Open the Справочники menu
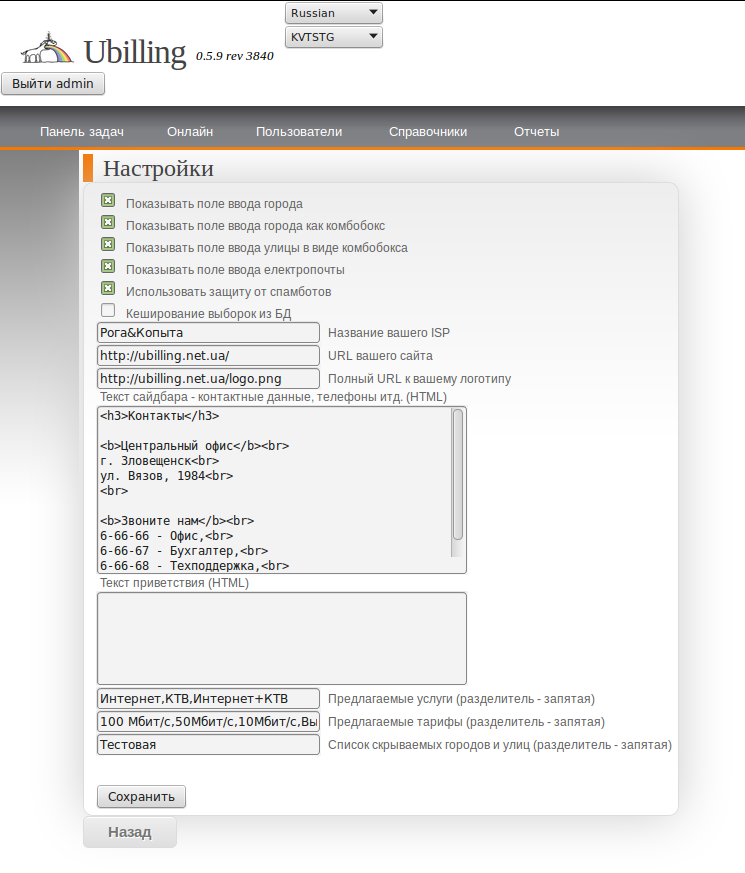 [x=428, y=131]
